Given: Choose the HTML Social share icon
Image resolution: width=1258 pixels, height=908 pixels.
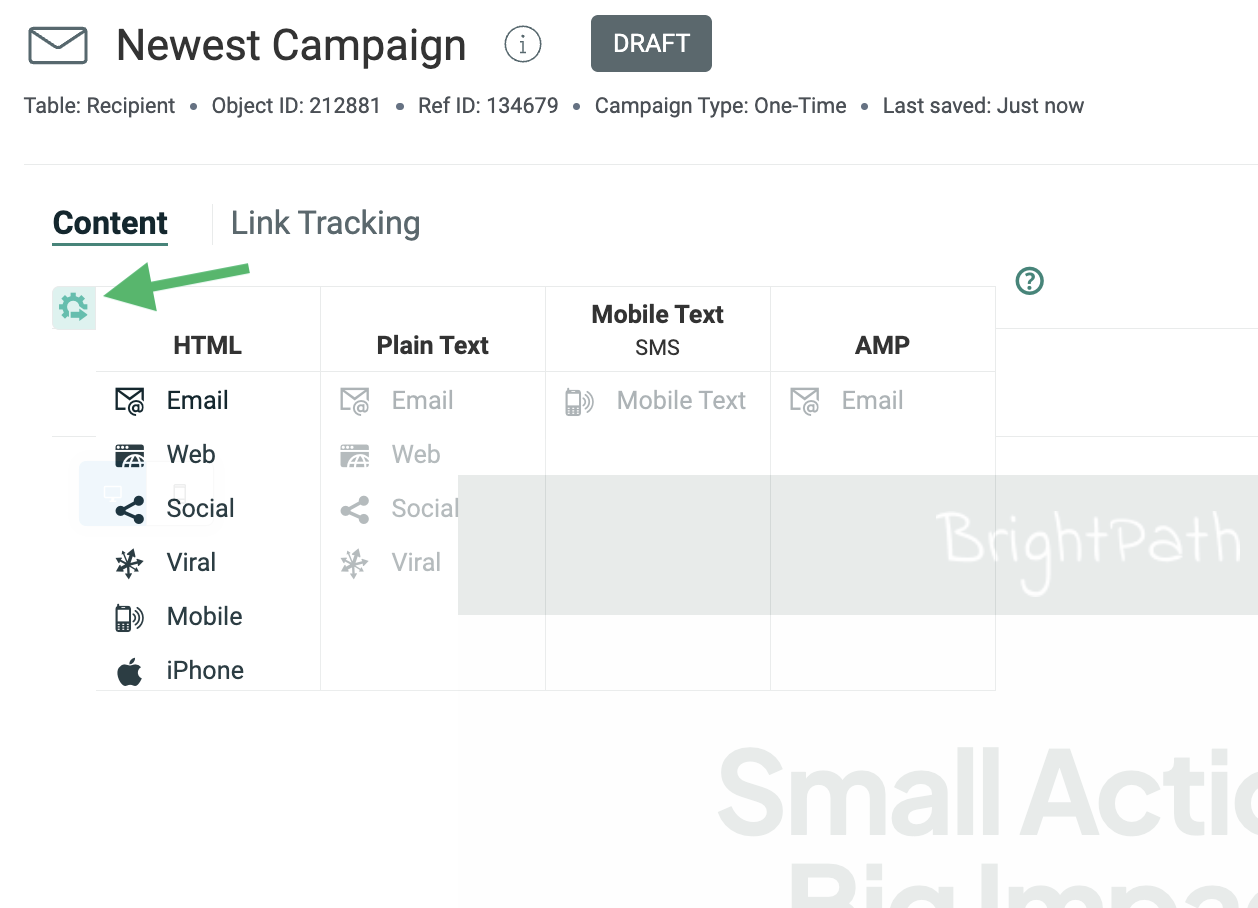Looking at the screenshot, I should 130,509.
